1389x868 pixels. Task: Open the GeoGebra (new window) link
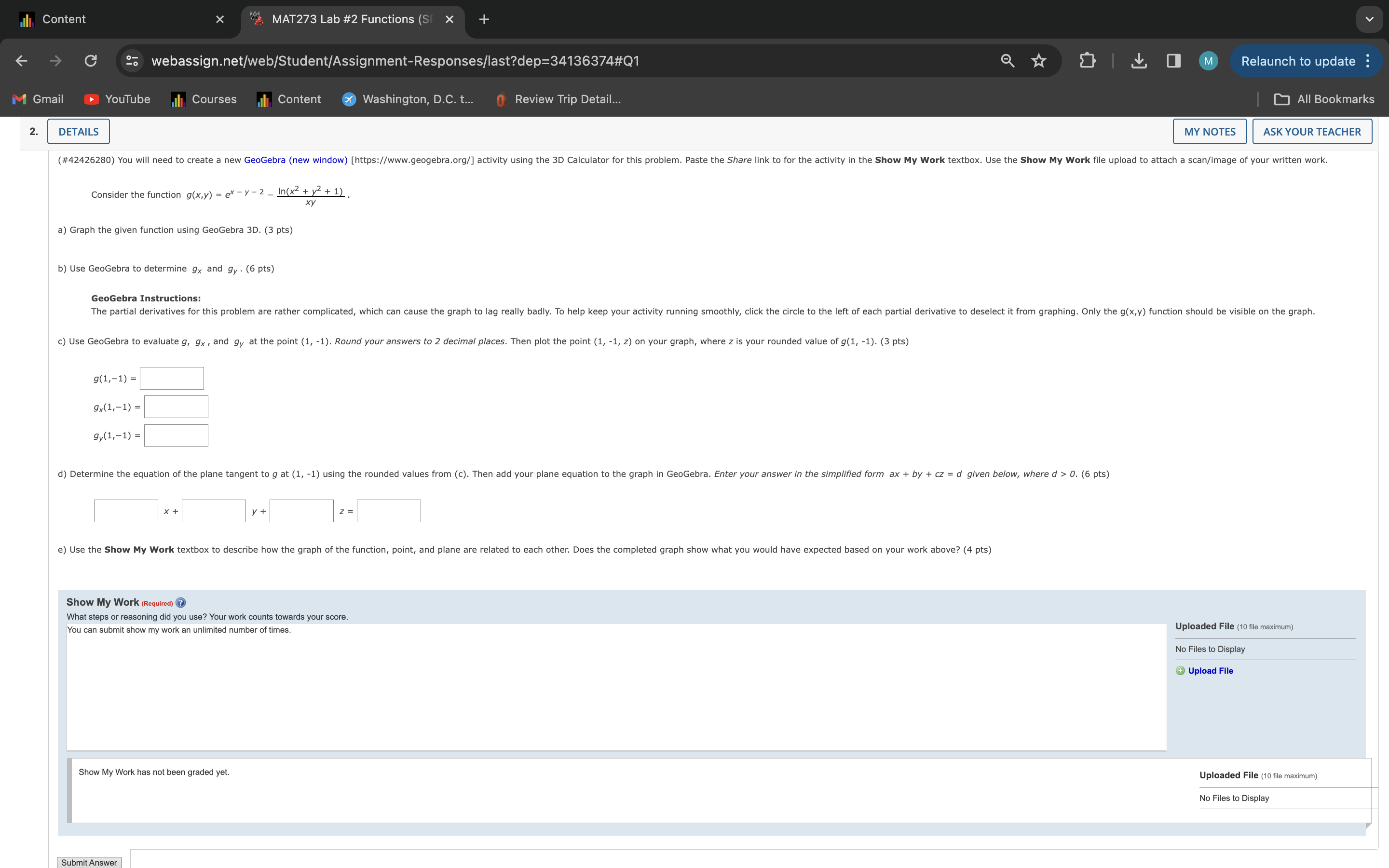click(x=296, y=160)
